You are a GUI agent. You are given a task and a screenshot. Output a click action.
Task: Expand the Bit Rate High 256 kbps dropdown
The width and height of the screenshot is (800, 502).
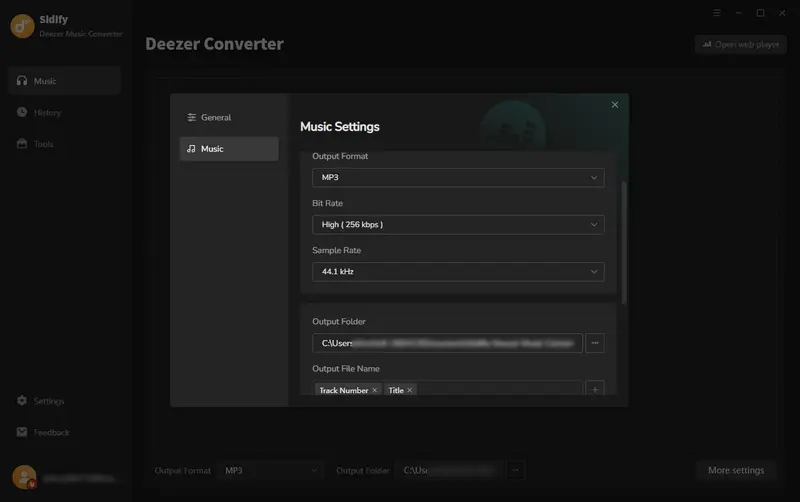point(458,224)
